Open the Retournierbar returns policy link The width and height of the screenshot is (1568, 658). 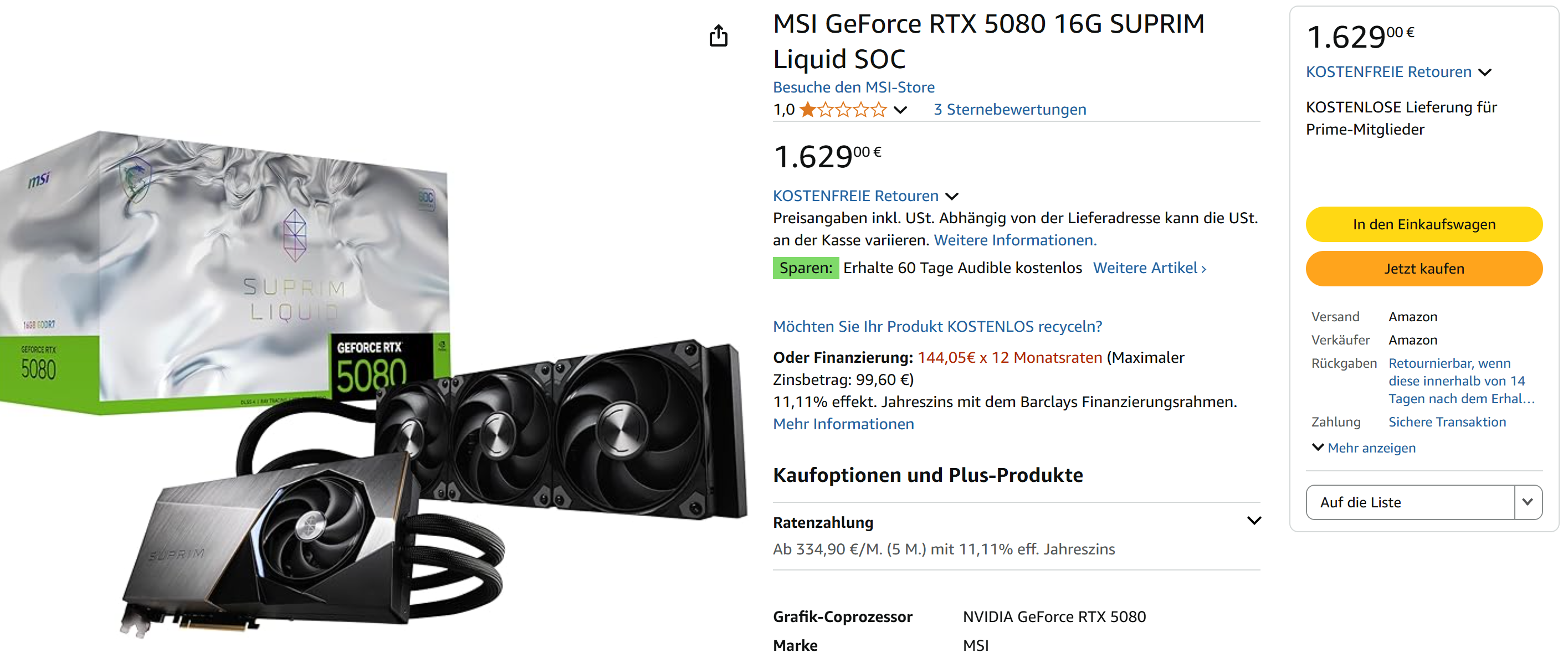1462,381
